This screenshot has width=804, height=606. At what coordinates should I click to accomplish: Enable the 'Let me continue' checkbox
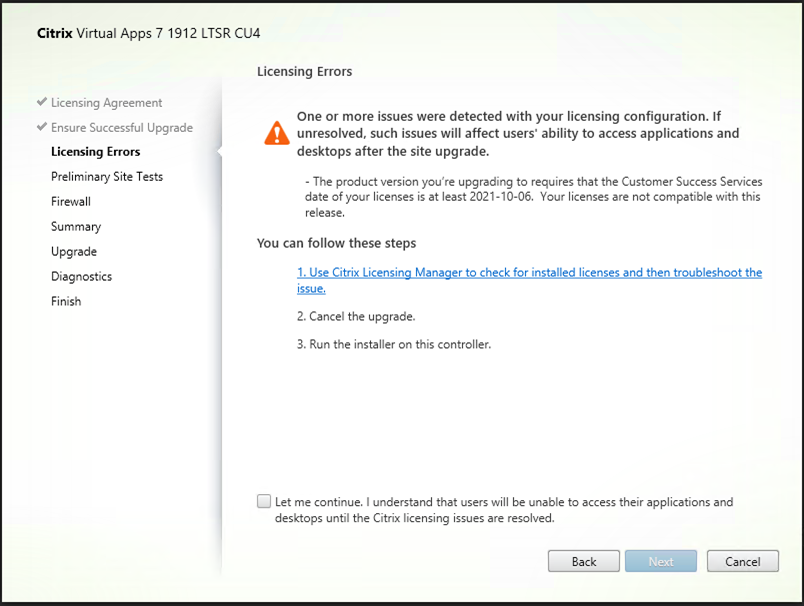(264, 501)
